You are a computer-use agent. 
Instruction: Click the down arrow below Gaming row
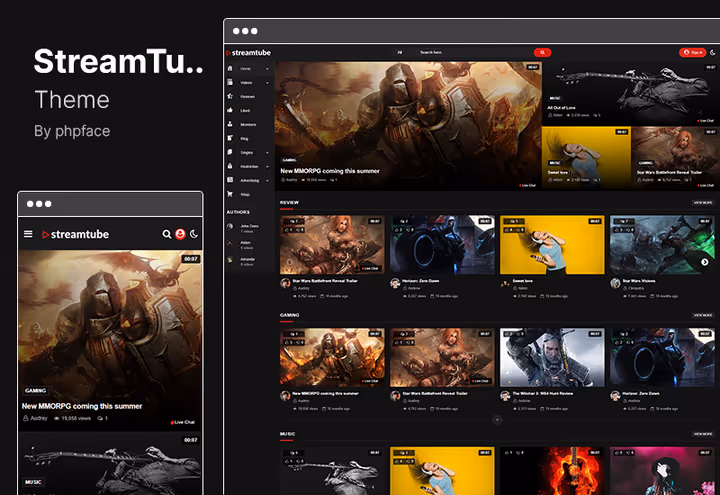(x=497, y=420)
